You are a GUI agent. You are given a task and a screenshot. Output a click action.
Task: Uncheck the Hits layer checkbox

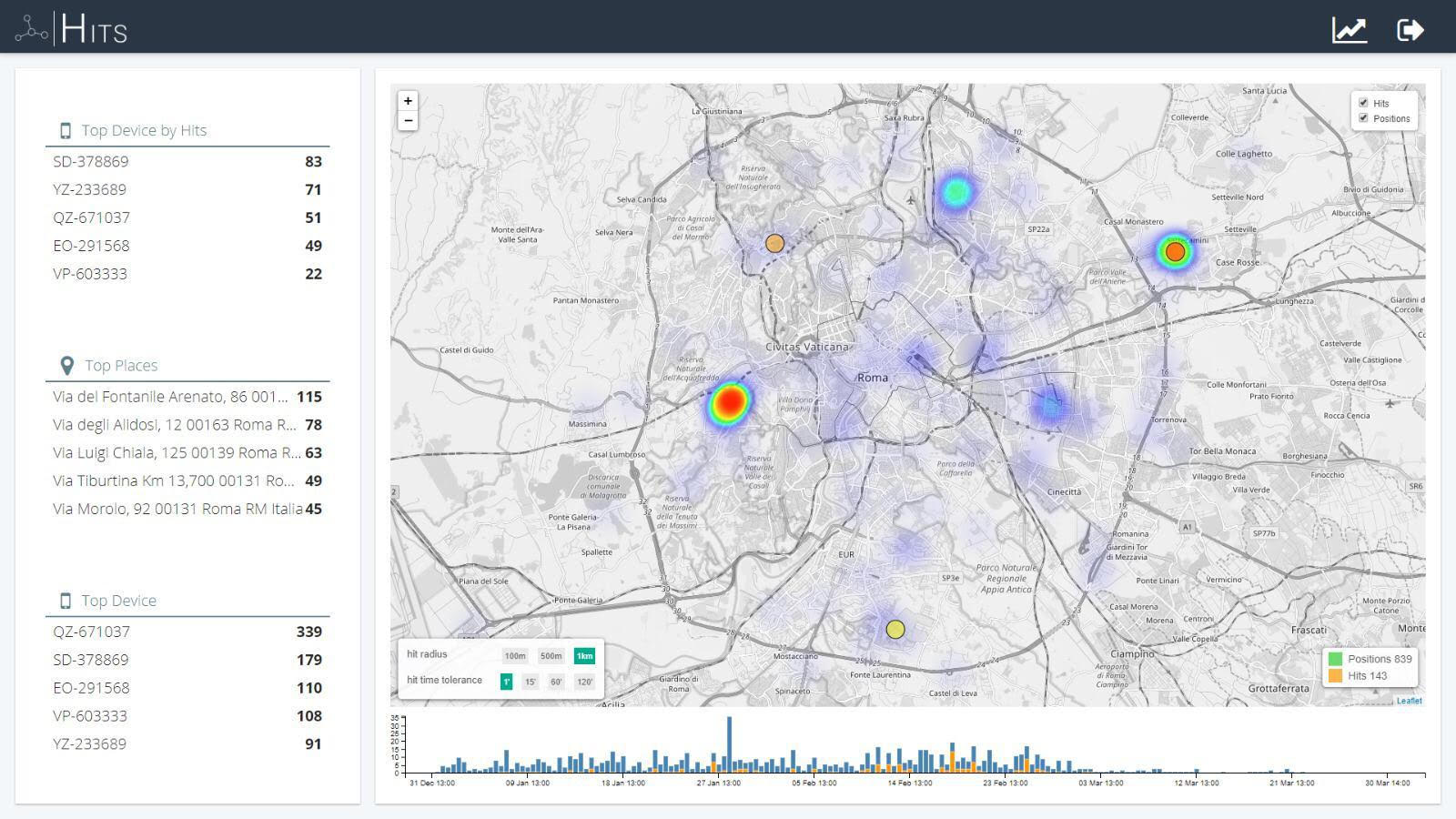pyautogui.click(x=1363, y=103)
